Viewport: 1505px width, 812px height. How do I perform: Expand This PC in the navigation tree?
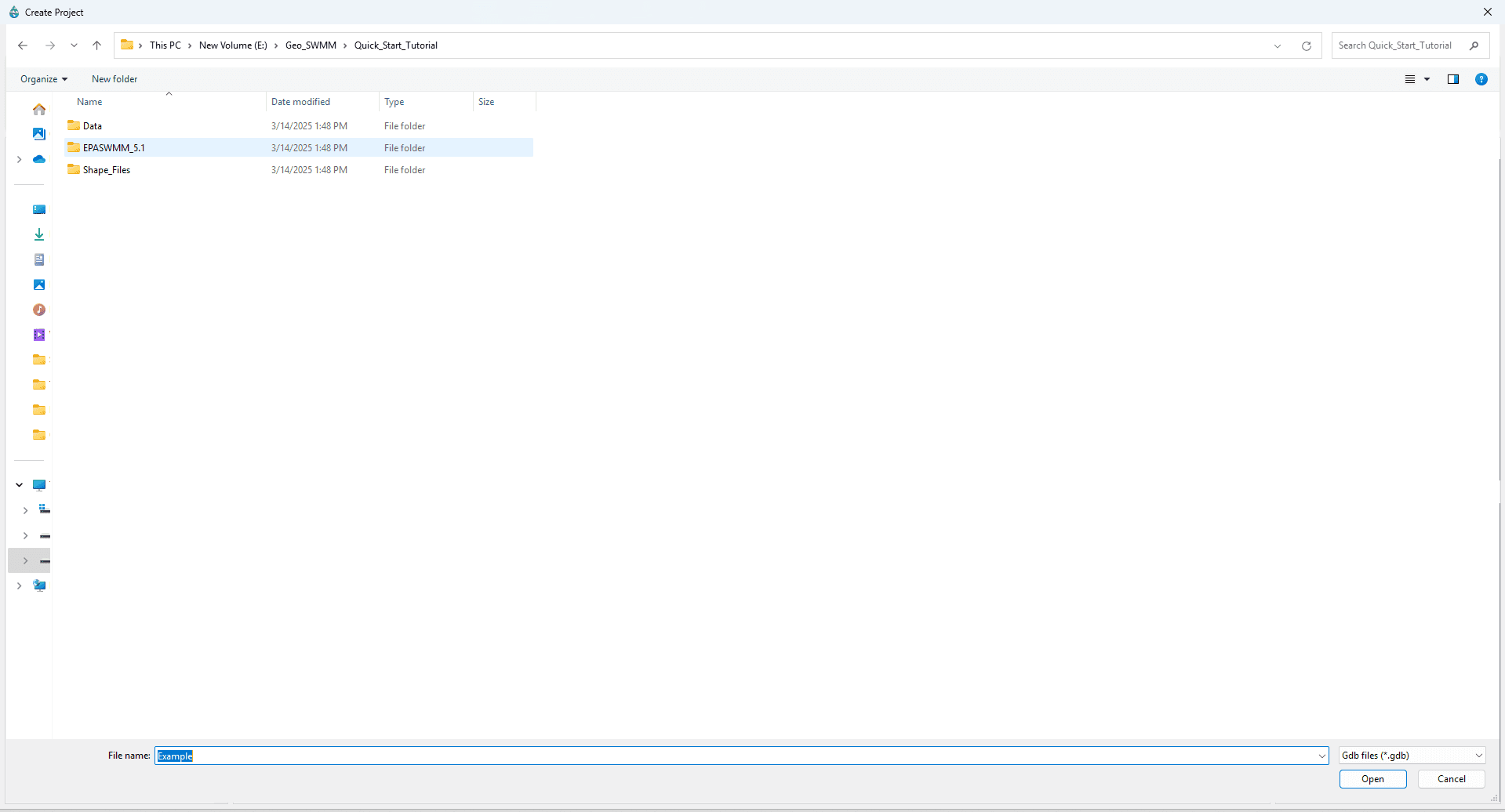(19, 484)
